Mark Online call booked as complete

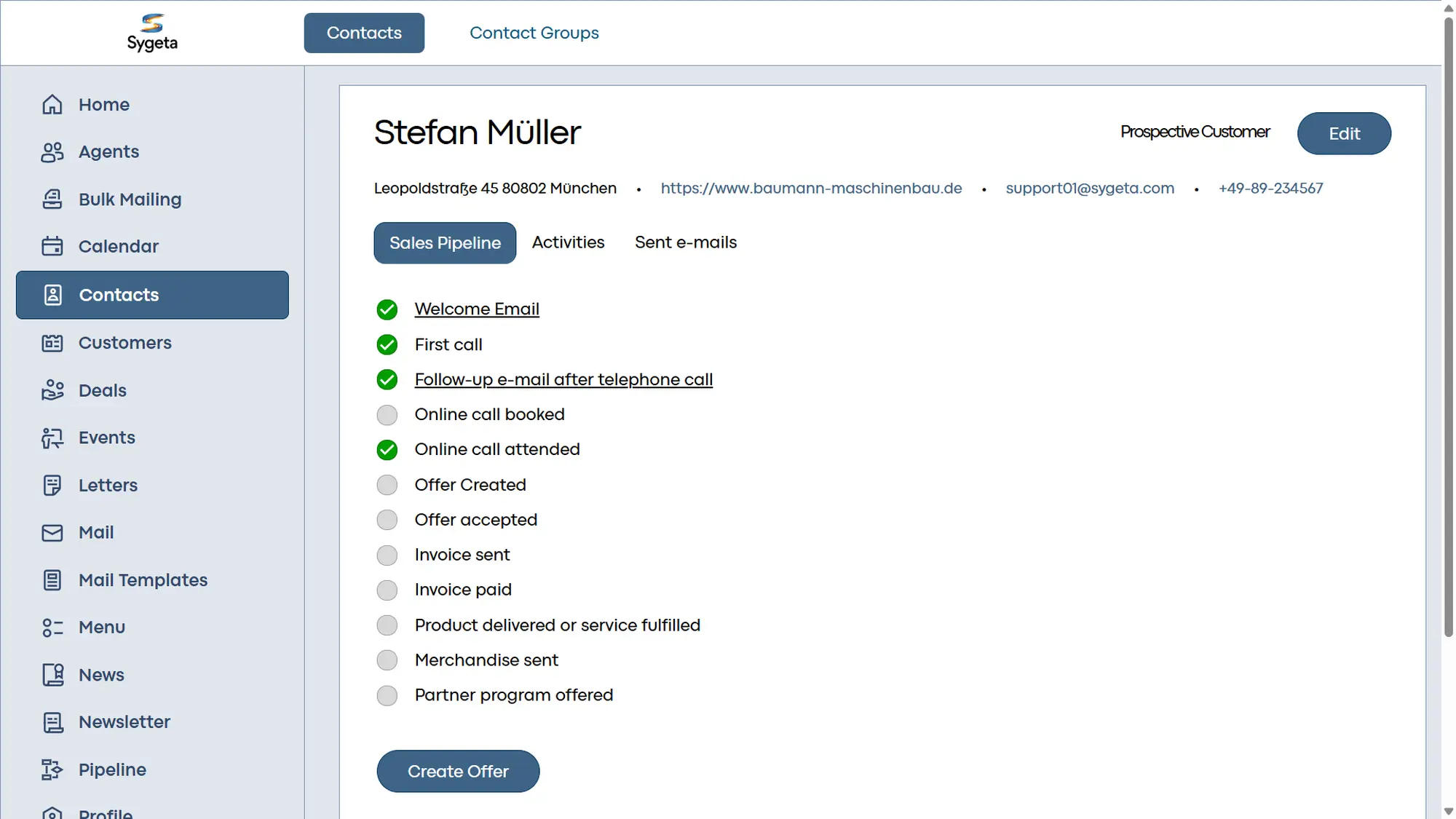pyautogui.click(x=387, y=414)
